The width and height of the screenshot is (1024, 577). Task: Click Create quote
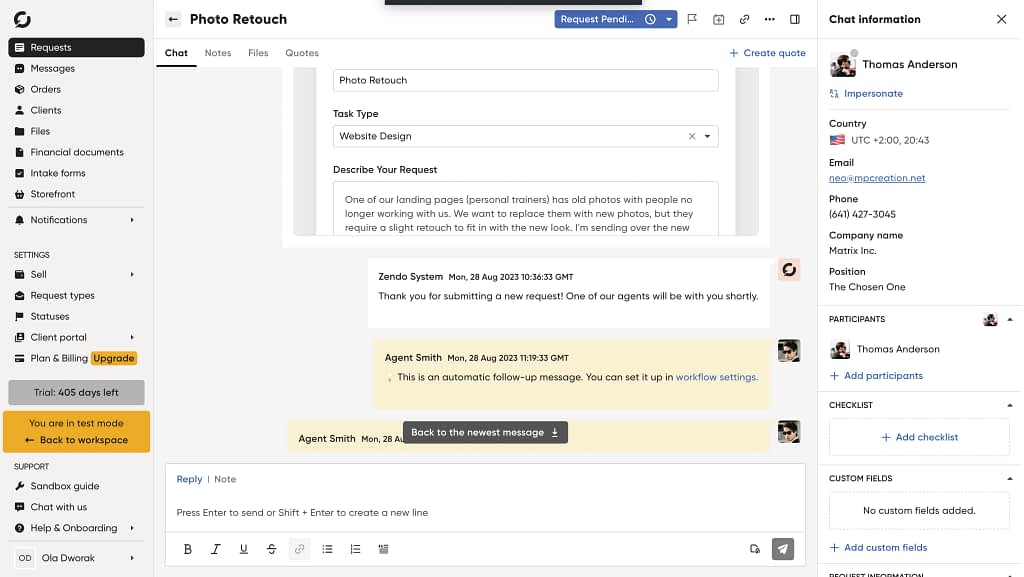(x=767, y=53)
